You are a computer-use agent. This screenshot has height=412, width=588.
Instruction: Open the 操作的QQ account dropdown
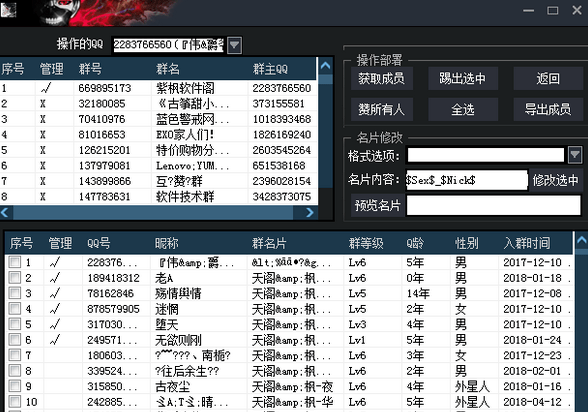234,45
